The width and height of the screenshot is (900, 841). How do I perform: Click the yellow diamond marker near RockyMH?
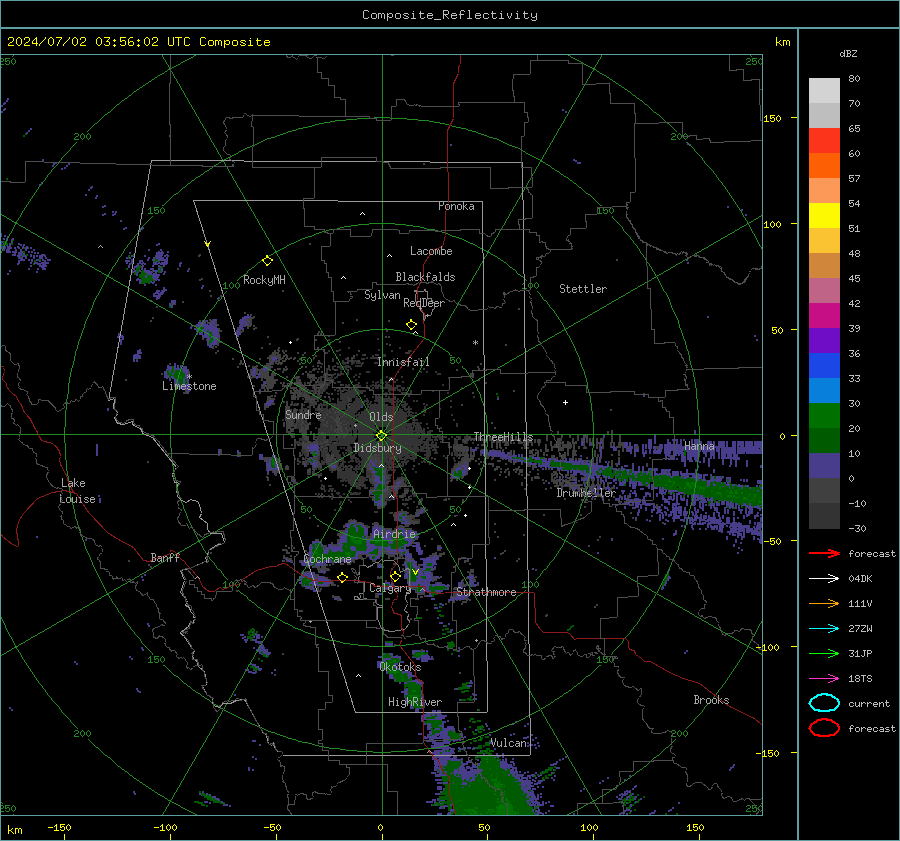click(x=267, y=261)
